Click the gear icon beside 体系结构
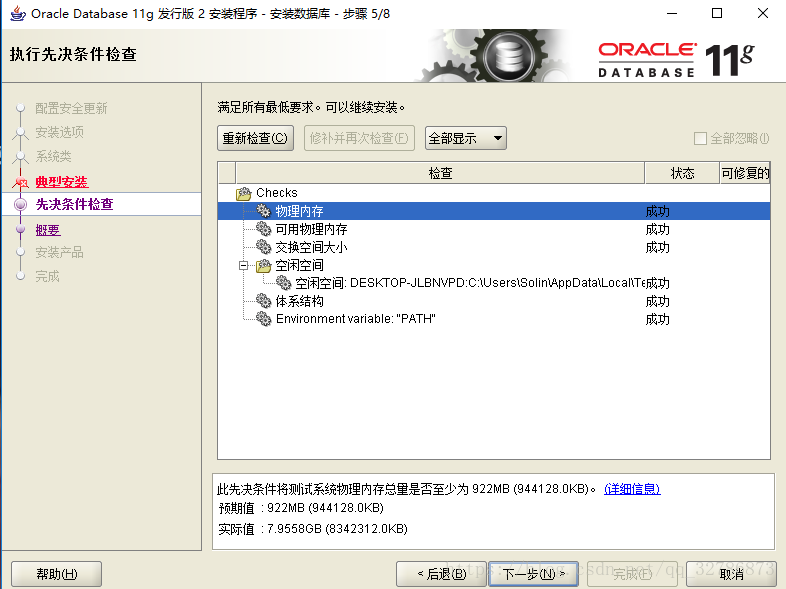Image resolution: width=786 pixels, height=589 pixels. coord(264,301)
